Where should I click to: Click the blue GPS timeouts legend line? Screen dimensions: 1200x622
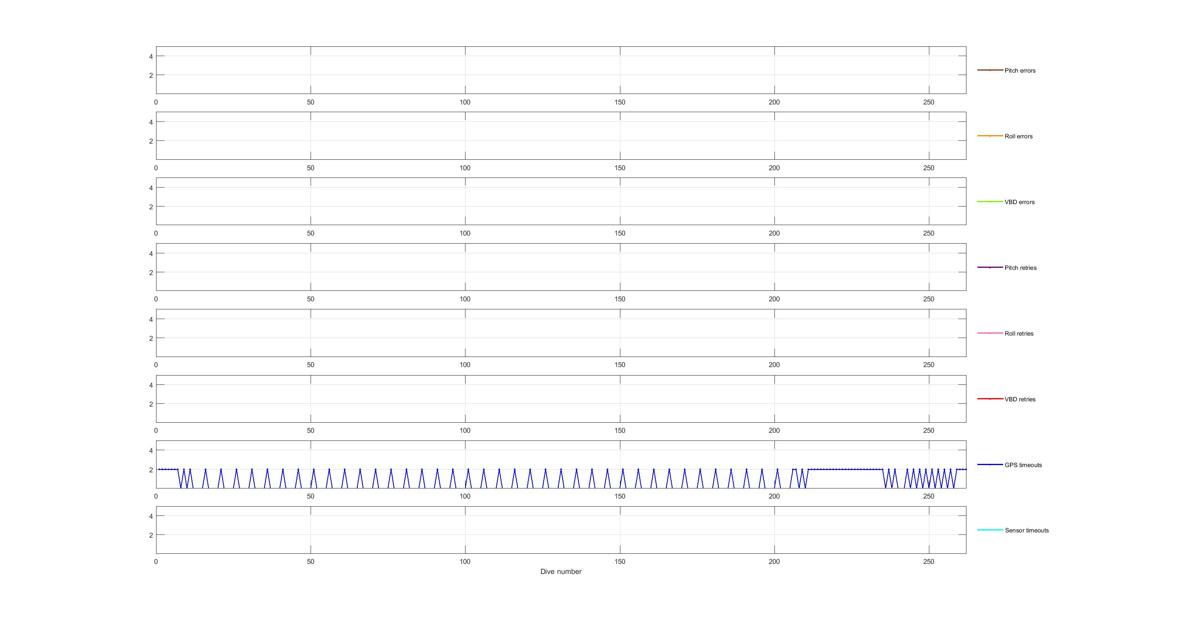[x=990, y=464]
